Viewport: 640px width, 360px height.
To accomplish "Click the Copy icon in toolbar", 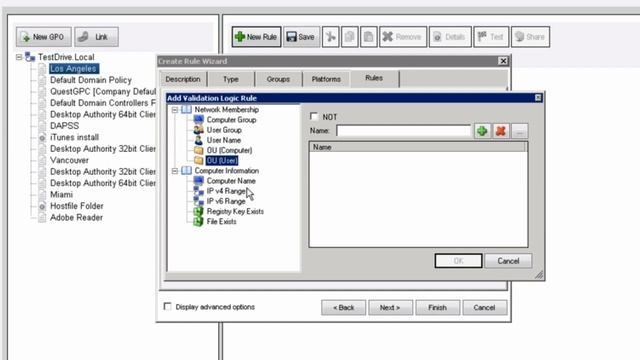I will [x=350, y=37].
